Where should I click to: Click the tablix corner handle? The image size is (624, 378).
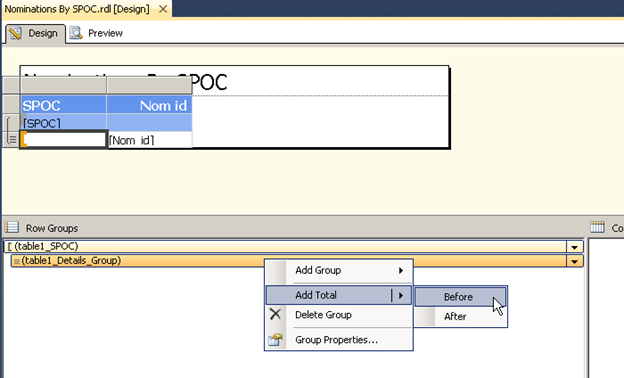click(x=11, y=86)
